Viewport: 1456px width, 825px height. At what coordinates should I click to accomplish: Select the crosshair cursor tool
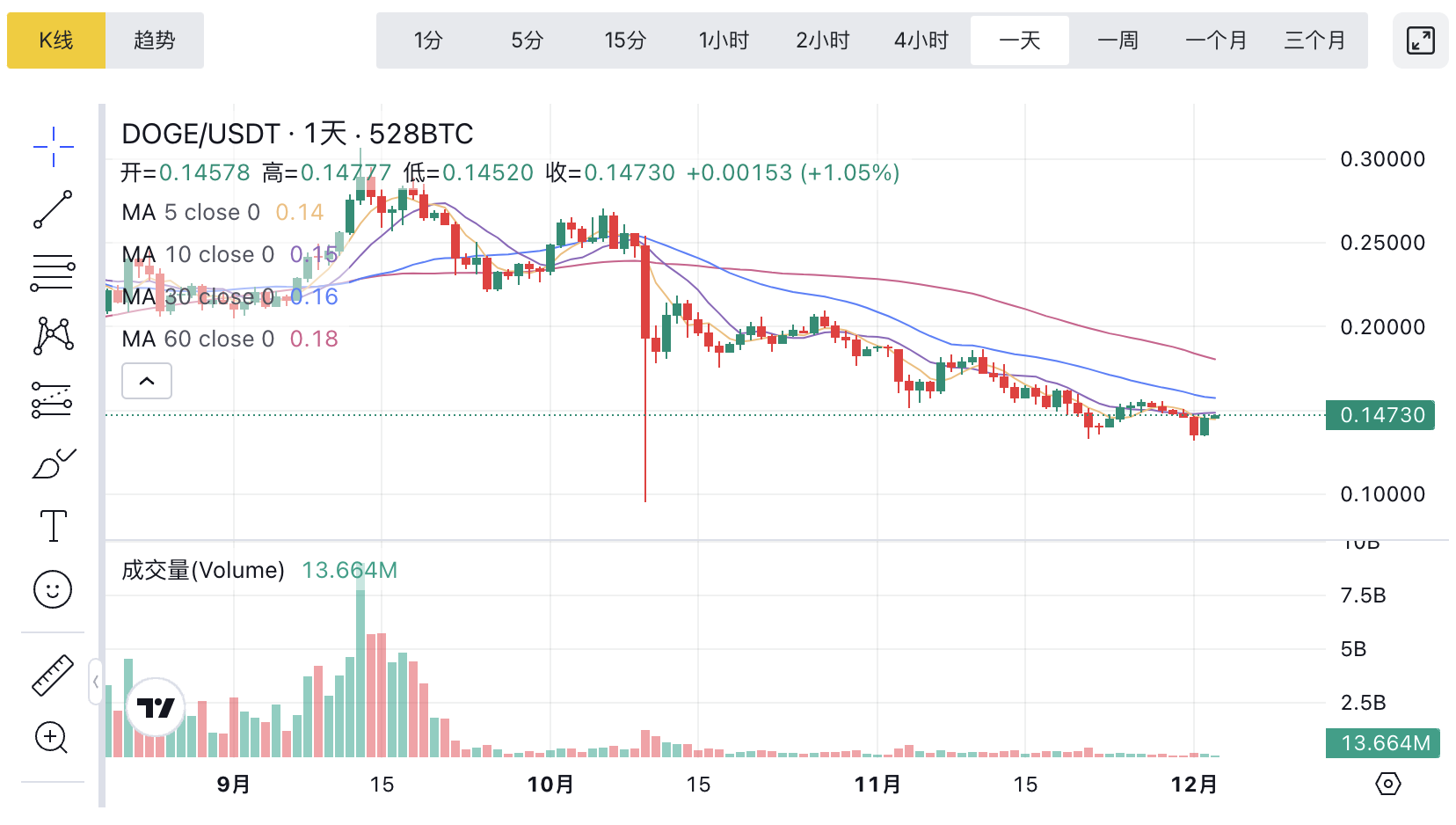click(x=53, y=147)
